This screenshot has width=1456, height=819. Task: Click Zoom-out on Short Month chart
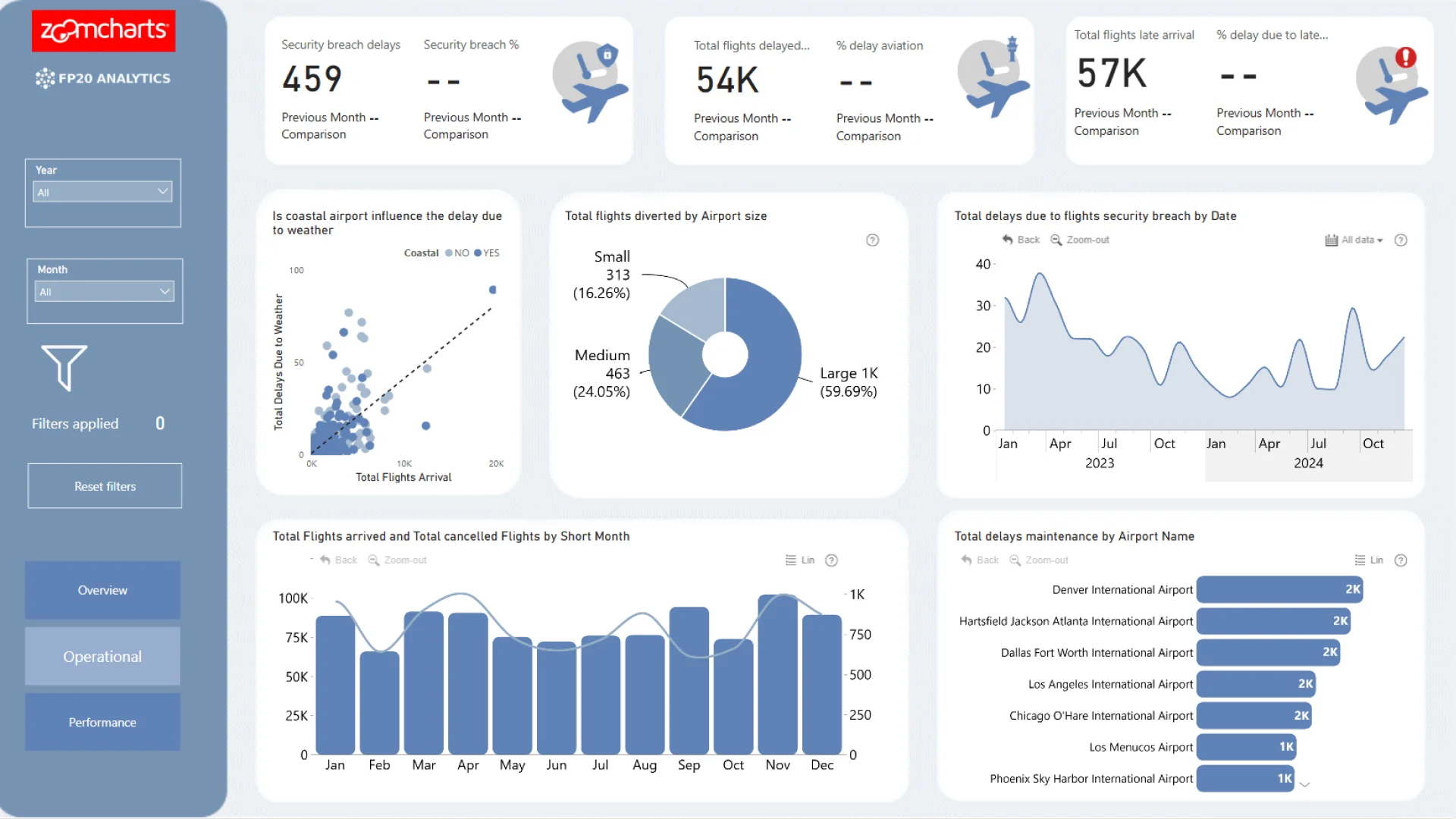click(397, 560)
